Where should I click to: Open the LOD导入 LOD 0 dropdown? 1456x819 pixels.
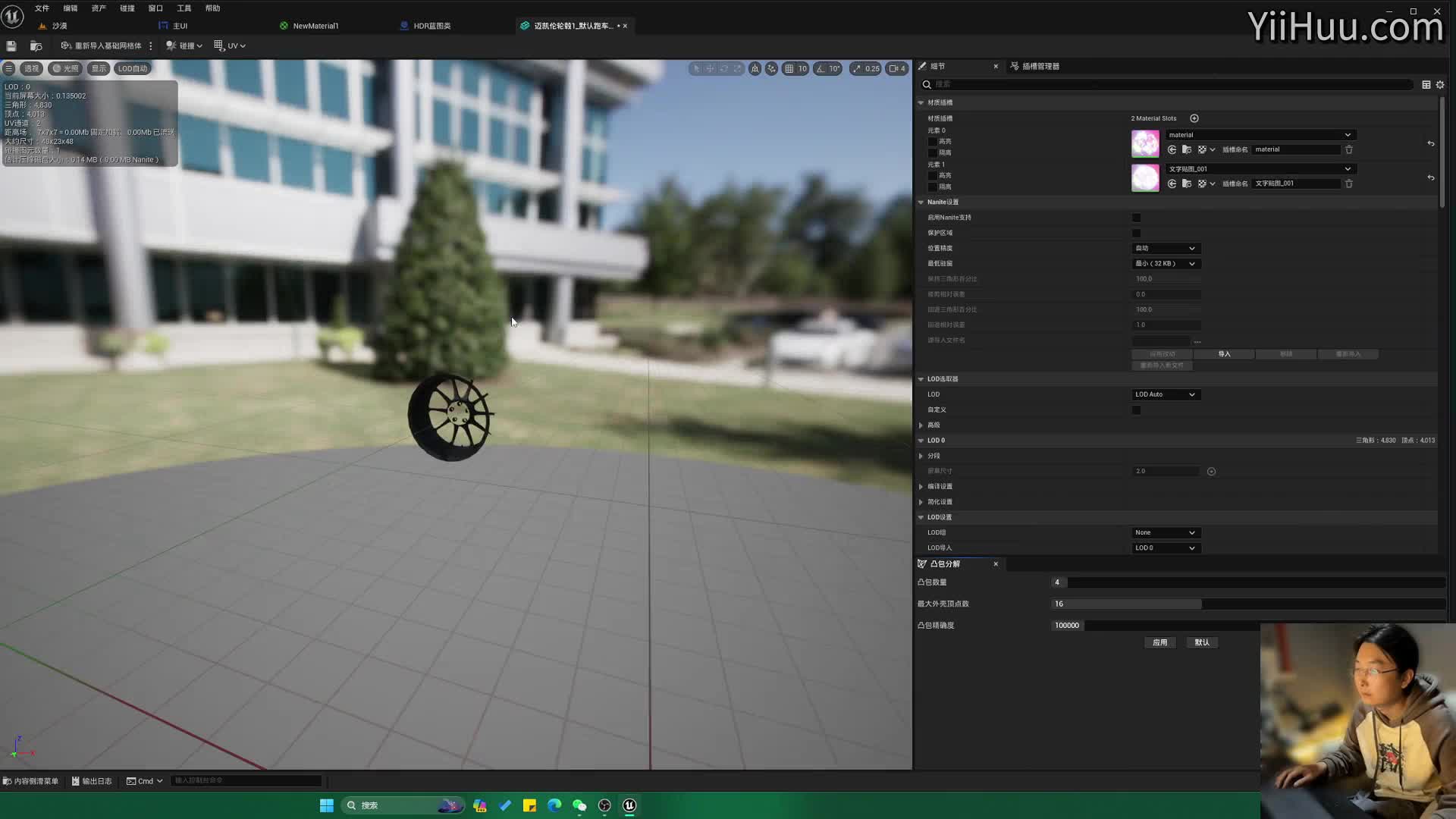1166,548
